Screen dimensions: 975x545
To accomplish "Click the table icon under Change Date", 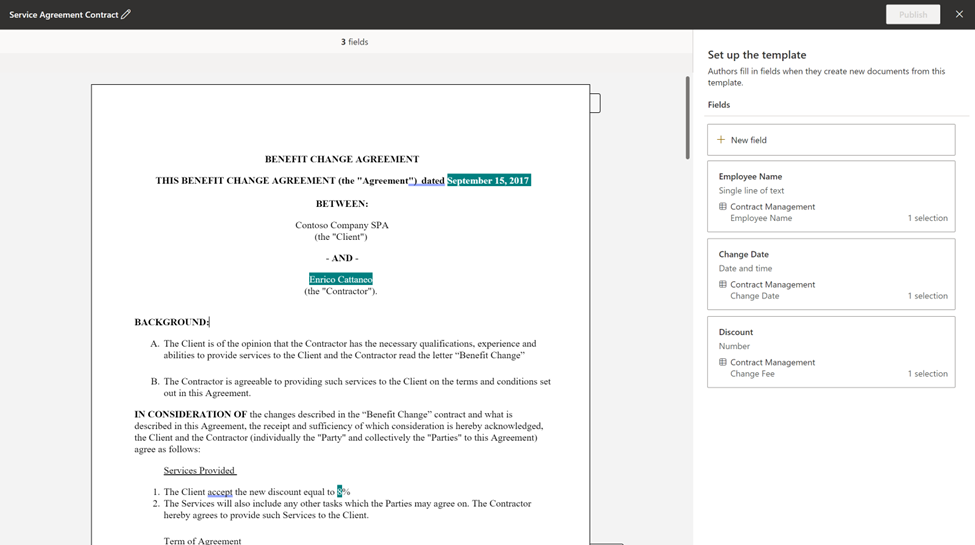I will click(723, 285).
